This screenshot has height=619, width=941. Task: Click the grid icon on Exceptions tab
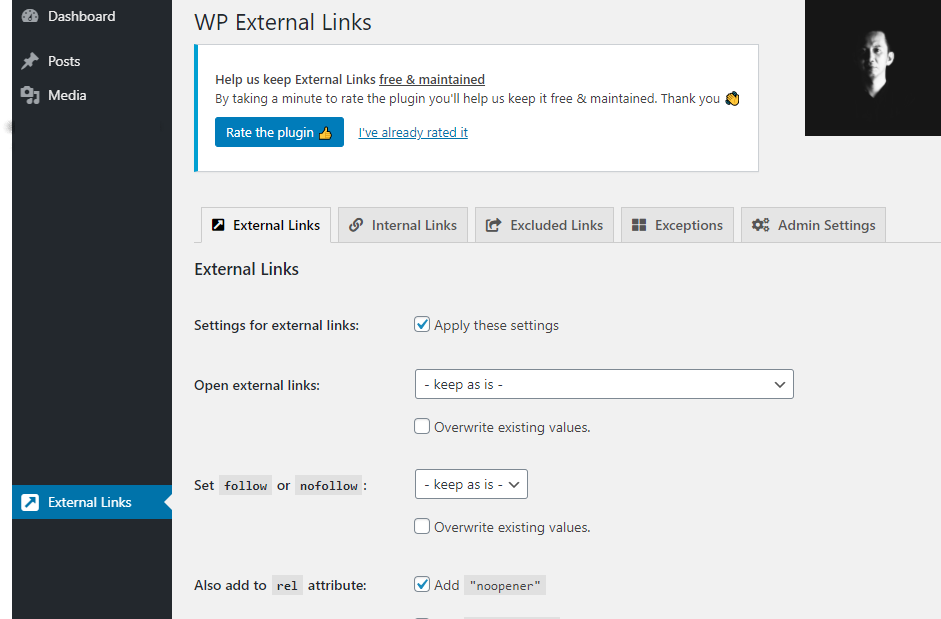click(639, 225)
